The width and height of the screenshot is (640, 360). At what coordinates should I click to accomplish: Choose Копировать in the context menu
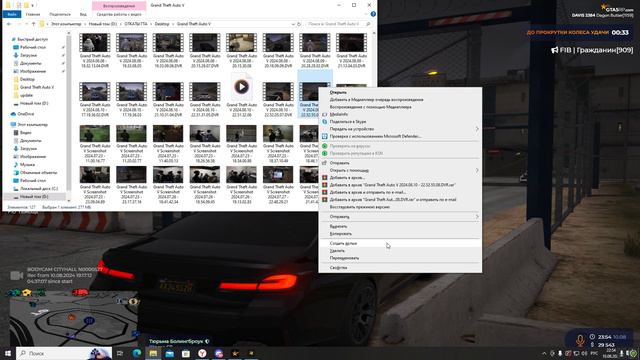[x=400, y=234]
